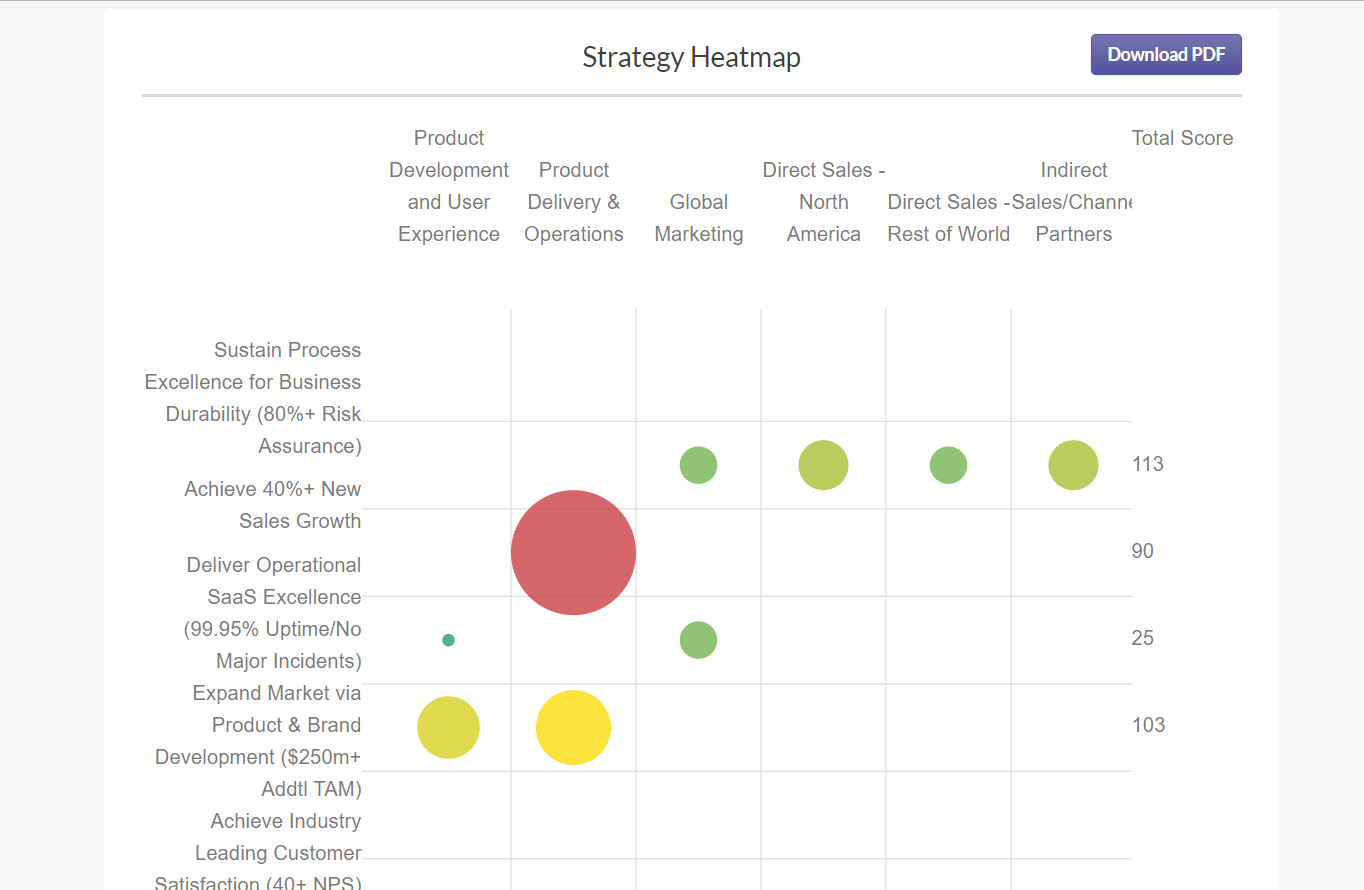Select the yellow bubble in the Expand Market row
Screen dimensions: 1364x890
[573, 727]
